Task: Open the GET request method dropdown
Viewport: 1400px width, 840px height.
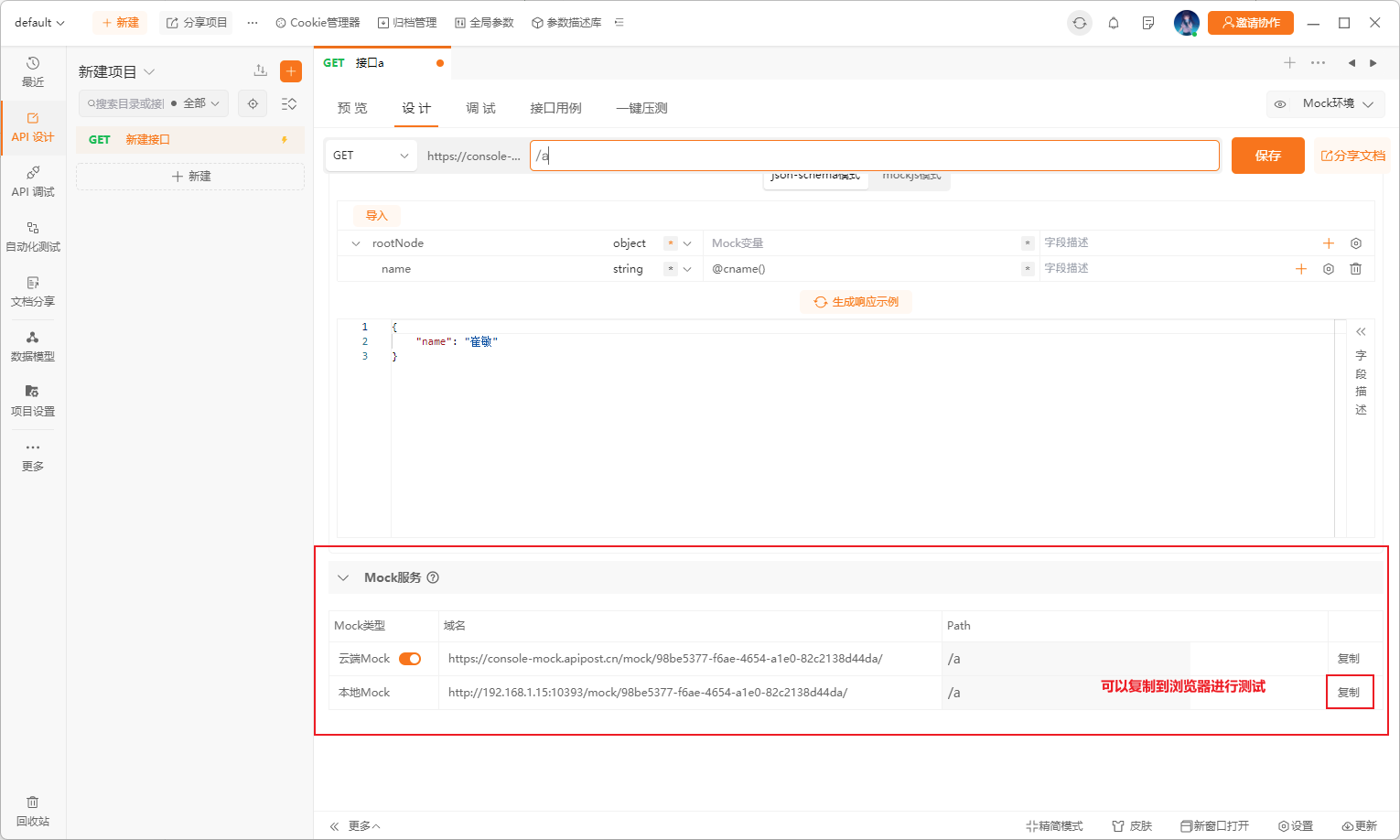Action: point(371,156)
